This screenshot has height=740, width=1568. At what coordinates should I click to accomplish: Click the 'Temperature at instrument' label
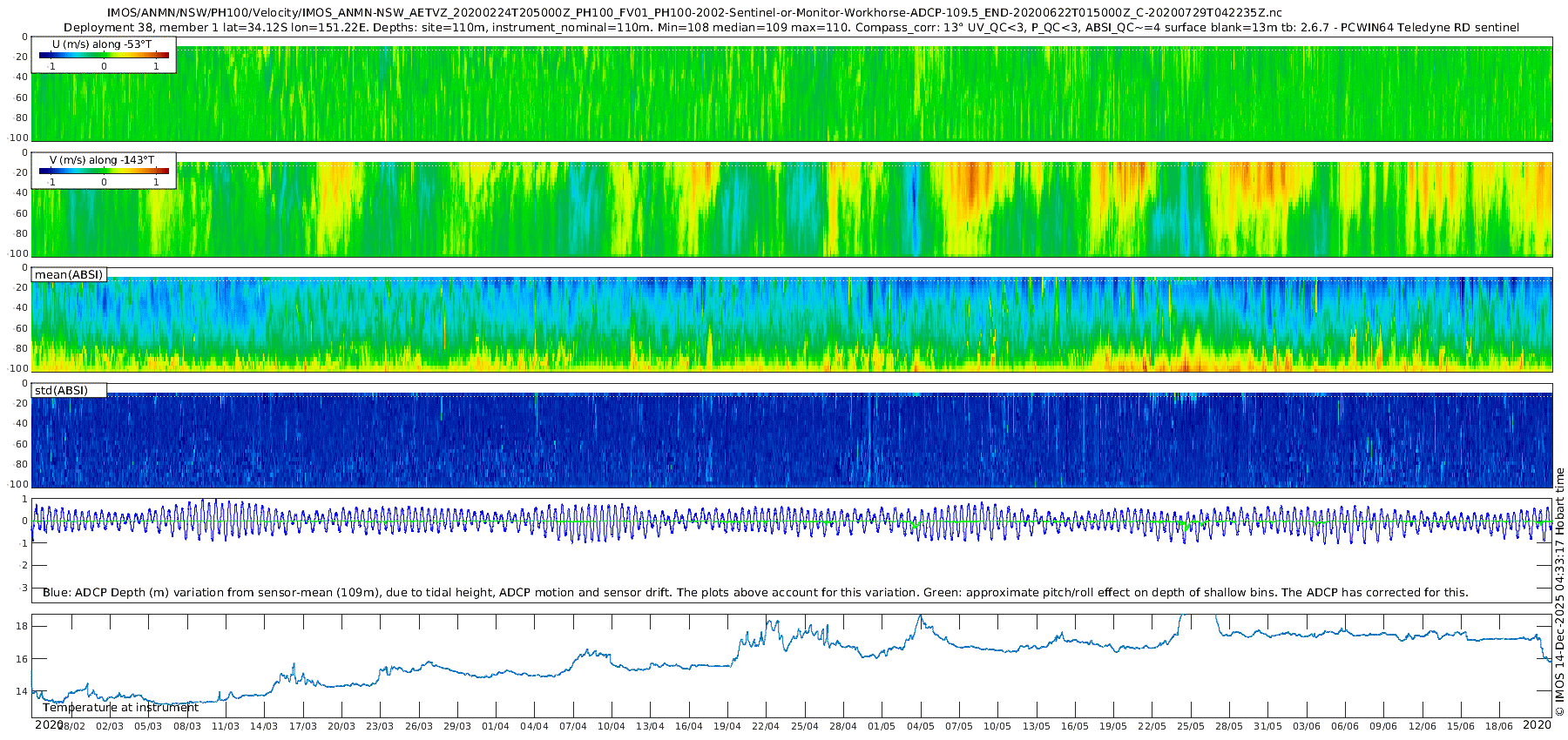point(120,708)
